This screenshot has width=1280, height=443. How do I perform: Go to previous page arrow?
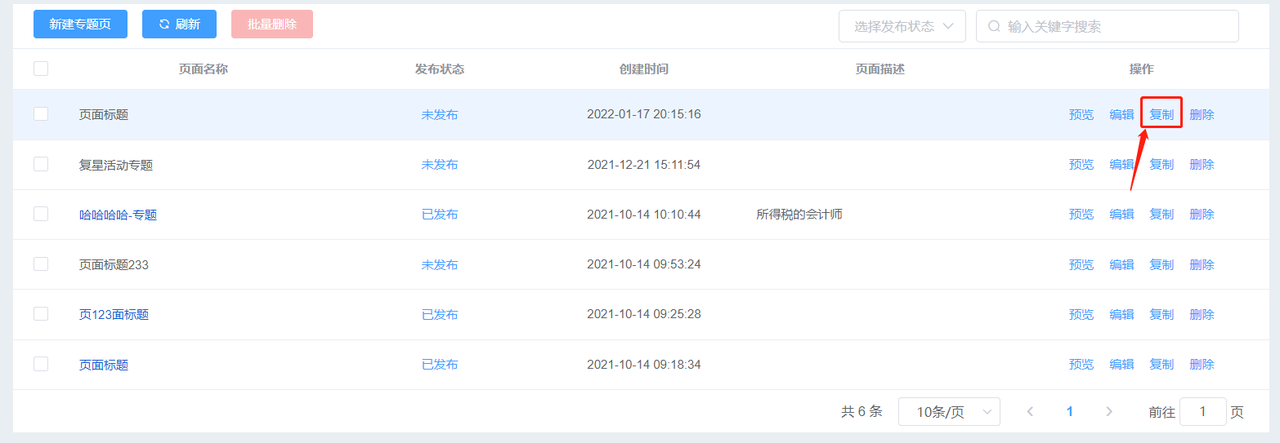click(1030, 411)
